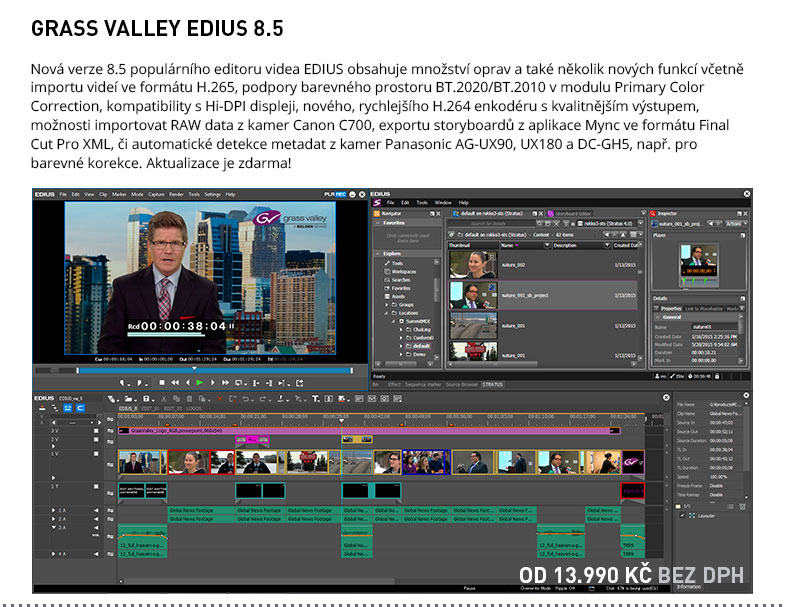The height and width of the screenshot is (607, 785).
Task: Step to next frame in player
Action: (212, 383)
